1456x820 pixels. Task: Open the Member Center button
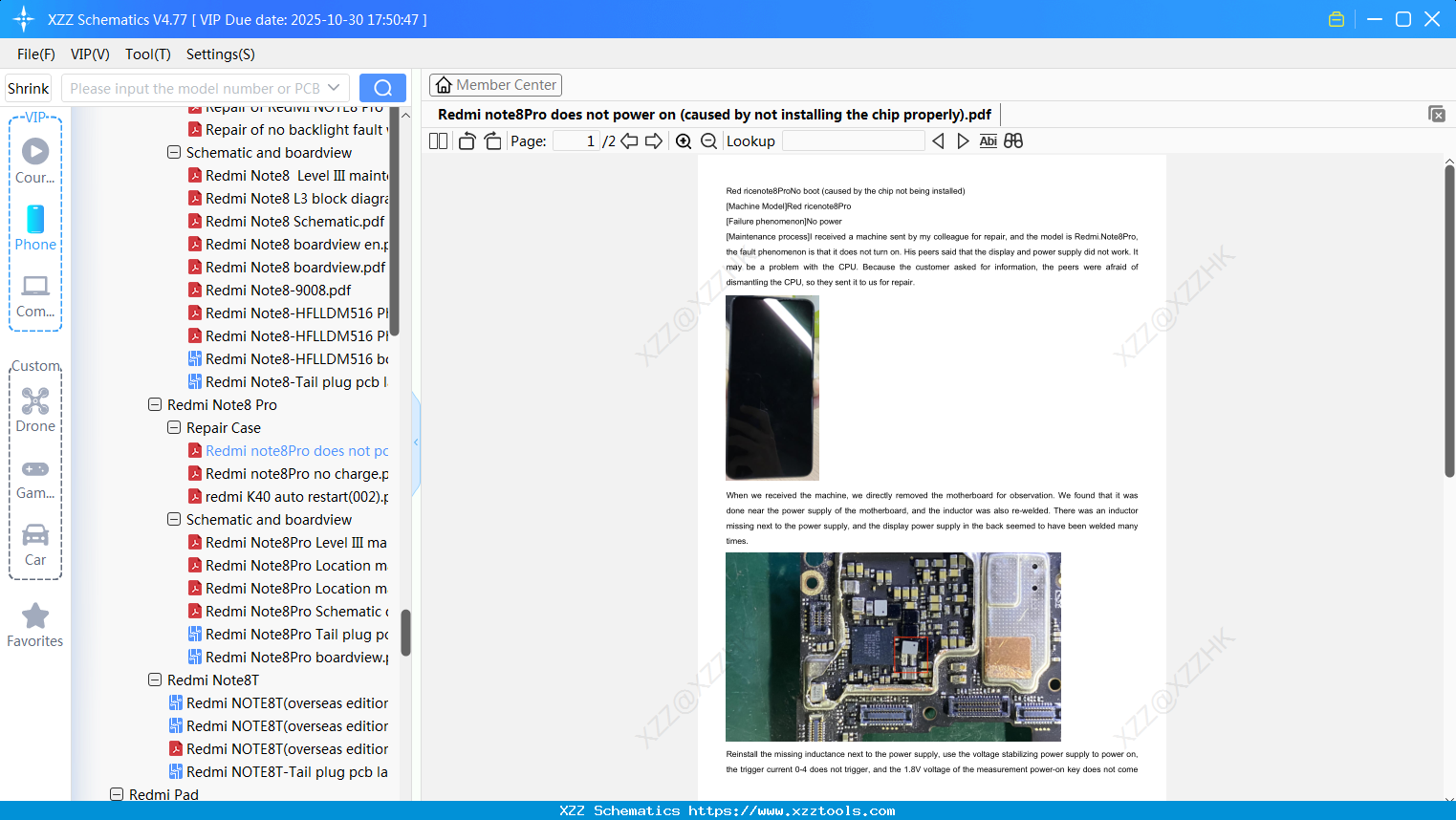tap(495, 85)
